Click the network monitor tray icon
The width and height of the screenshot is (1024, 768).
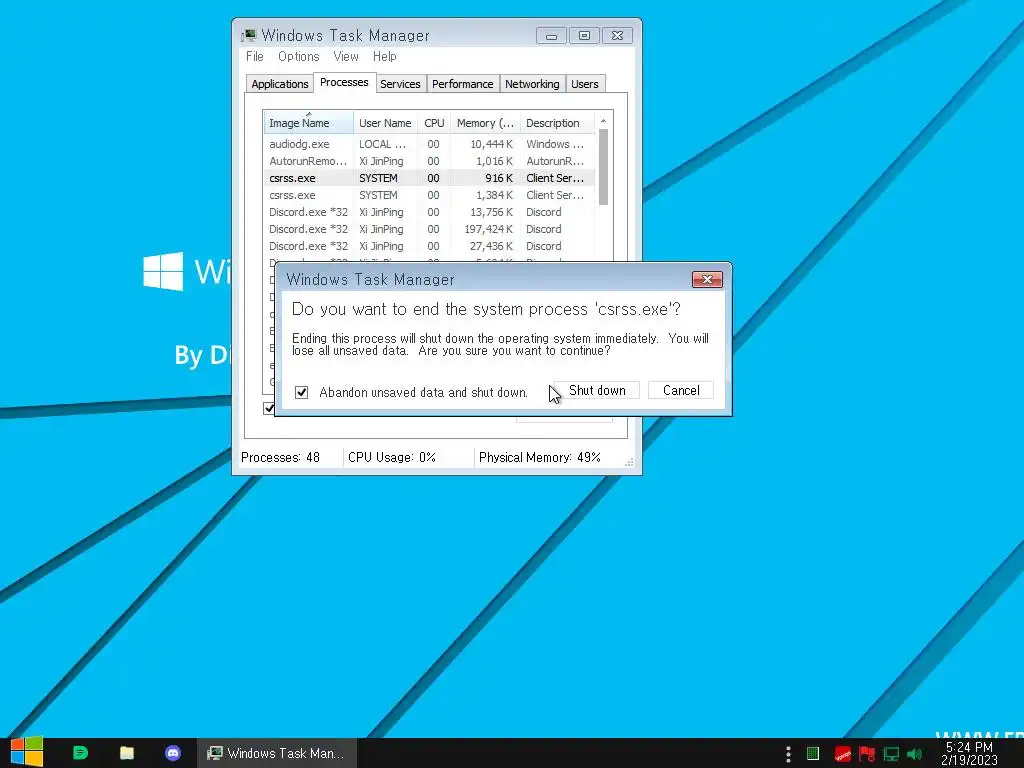[x=891, y=754]
